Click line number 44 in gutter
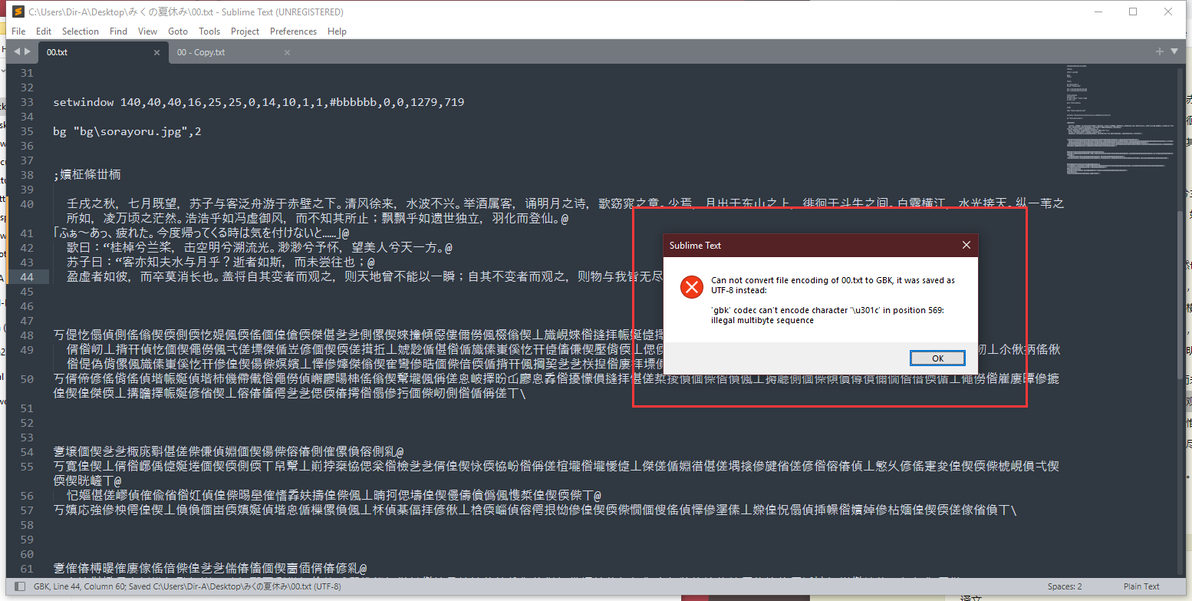The width and height of the screenshot is (1192, 601). pyautogui.click(x=27, y=277)
